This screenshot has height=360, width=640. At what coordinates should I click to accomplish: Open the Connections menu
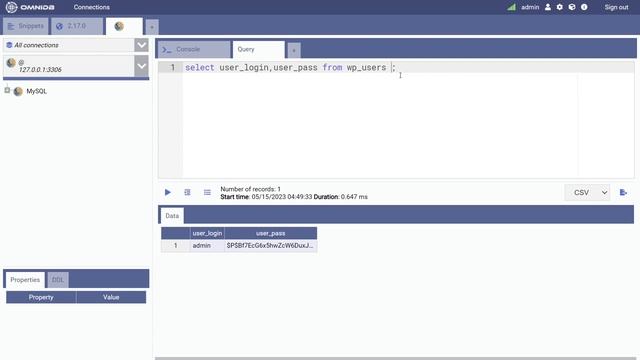[91, 7]
